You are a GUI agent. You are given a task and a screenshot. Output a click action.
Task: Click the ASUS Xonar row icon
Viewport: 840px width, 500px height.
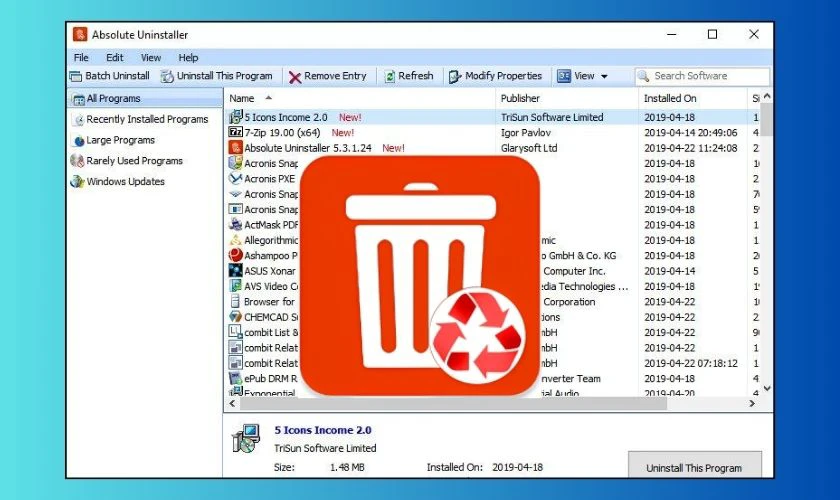pos(235,271)
